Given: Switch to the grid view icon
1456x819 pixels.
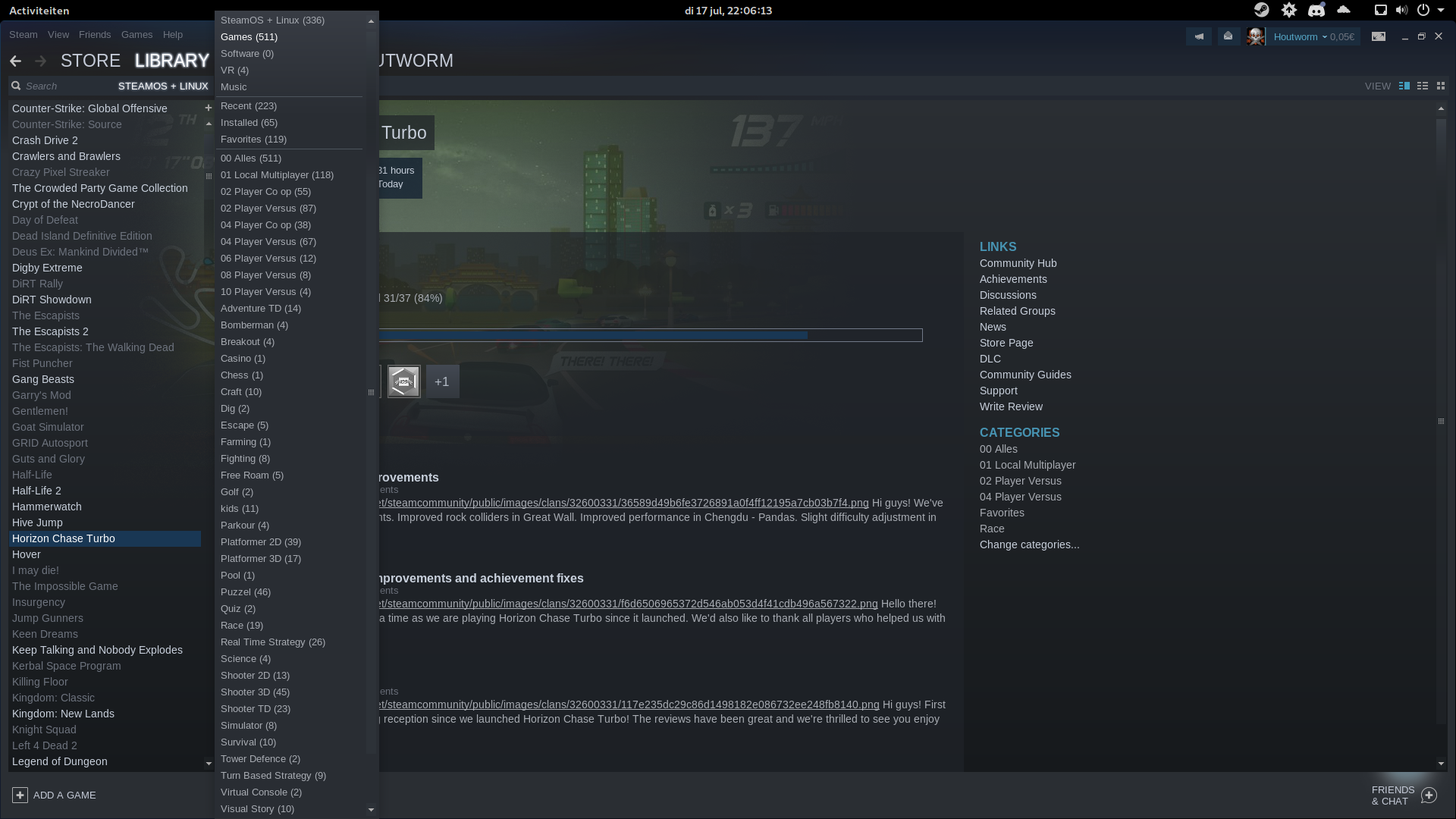Looking at the screenshot, I should 1441,86.
